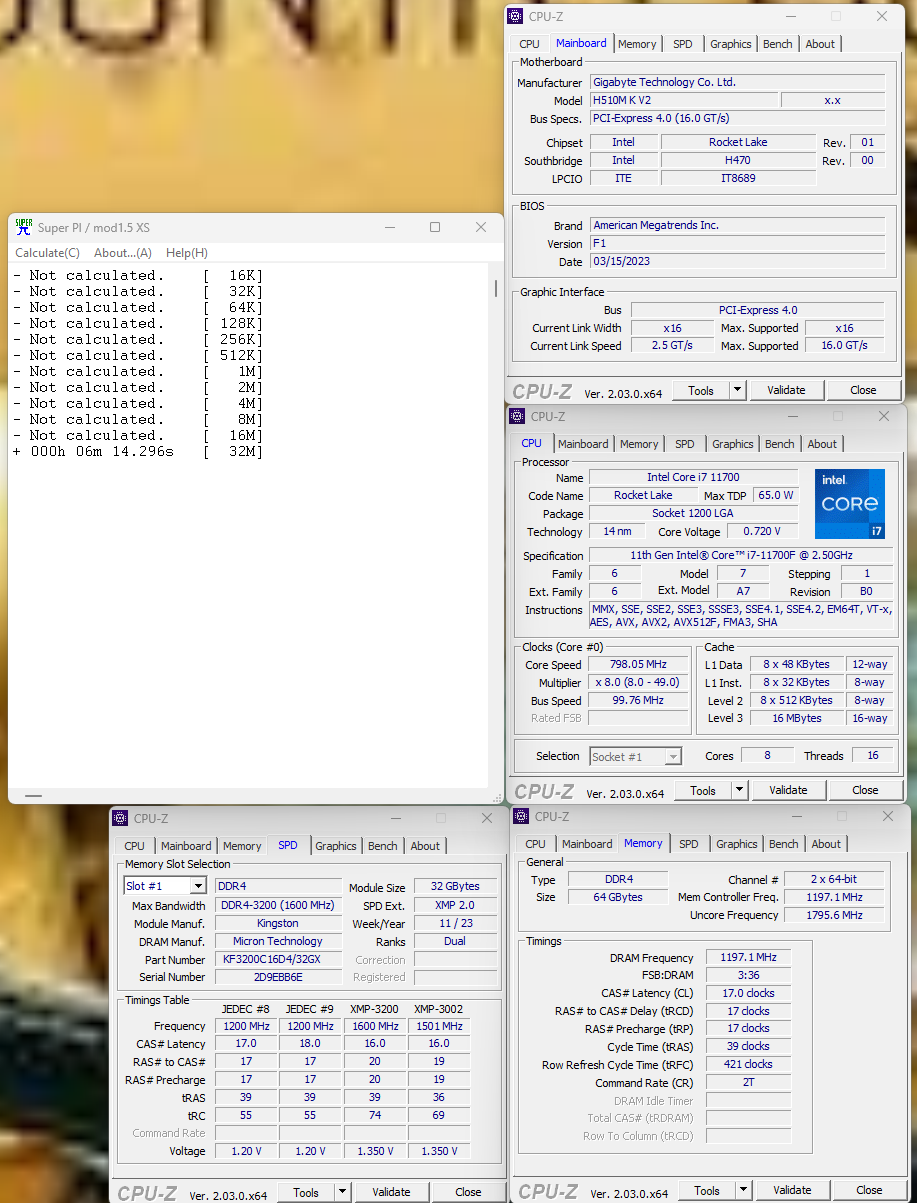Select the 32M result line 06m 14.296s

point(138,452)
